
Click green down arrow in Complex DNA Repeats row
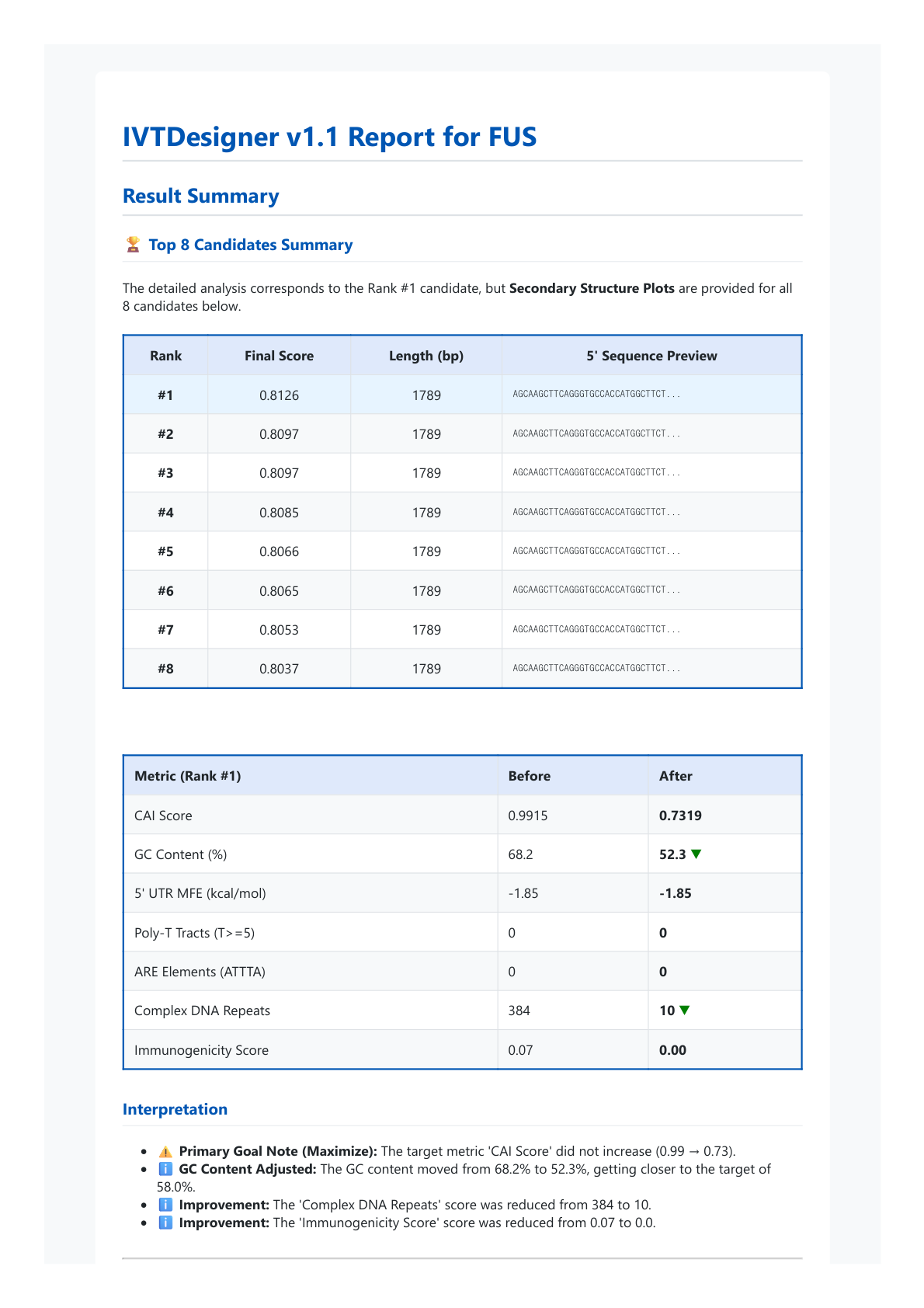point(684,1011)
